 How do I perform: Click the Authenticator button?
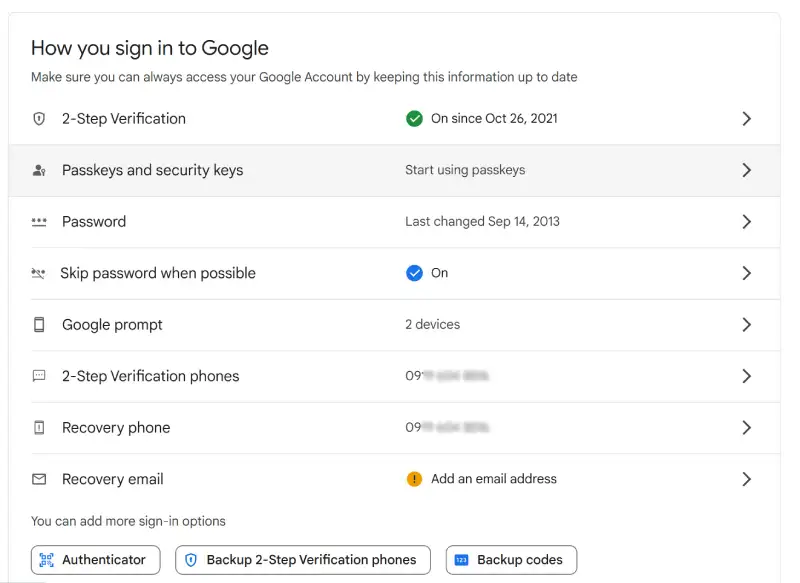tap(95, 560)
